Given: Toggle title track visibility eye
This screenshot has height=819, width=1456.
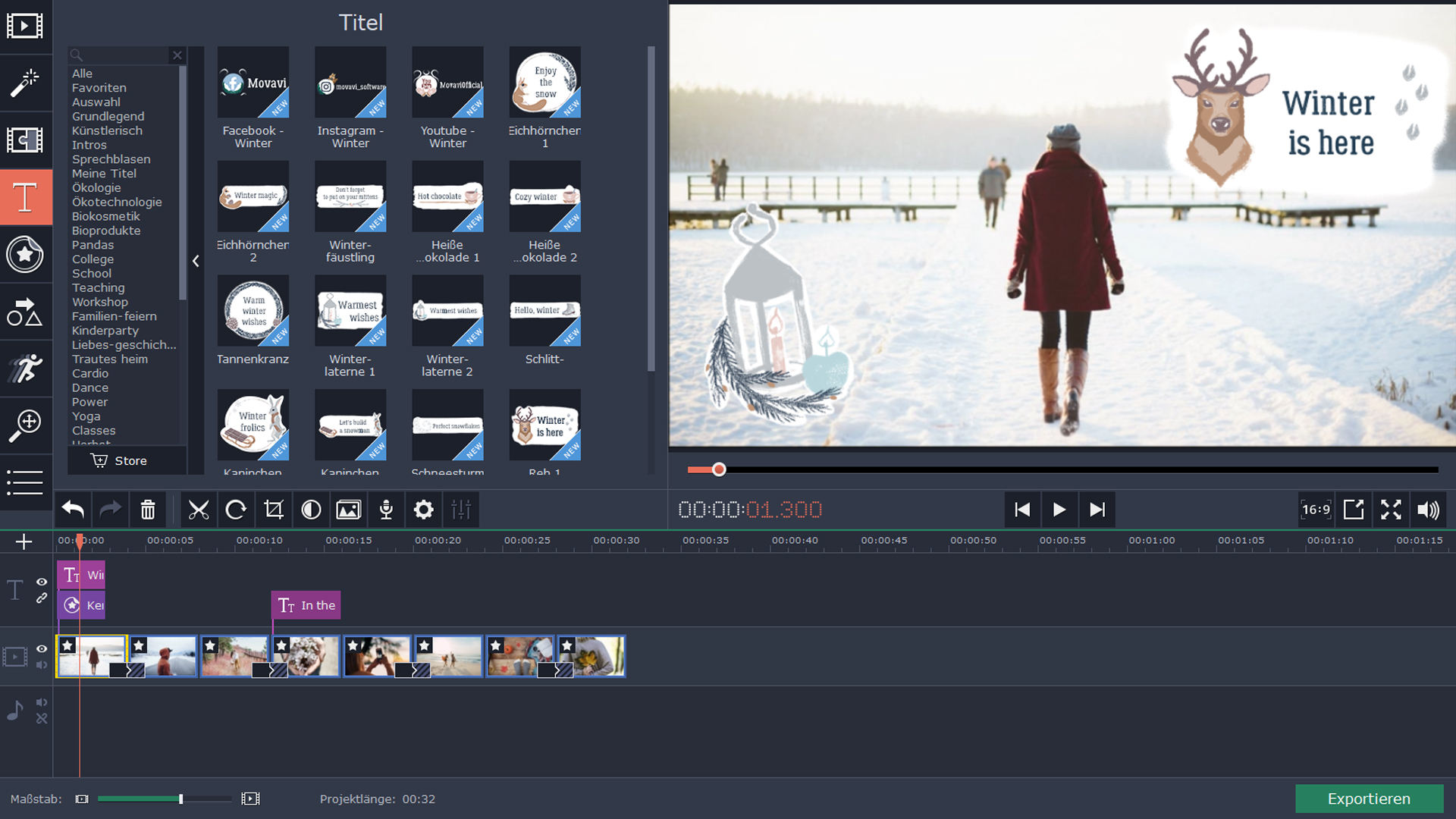Looking at the screenshot, I should pos(42,582).
